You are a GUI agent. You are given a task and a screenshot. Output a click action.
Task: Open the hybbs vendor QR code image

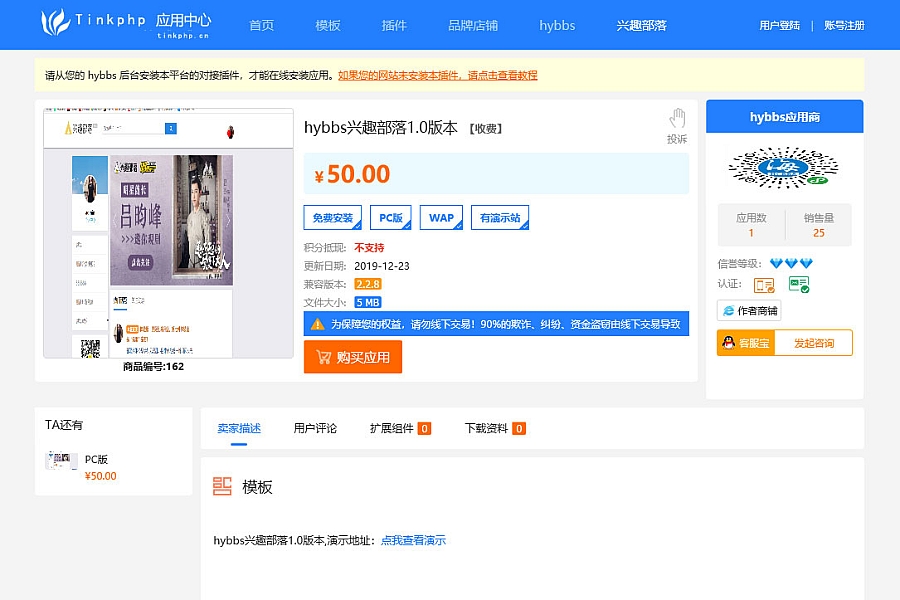[783, 167]
